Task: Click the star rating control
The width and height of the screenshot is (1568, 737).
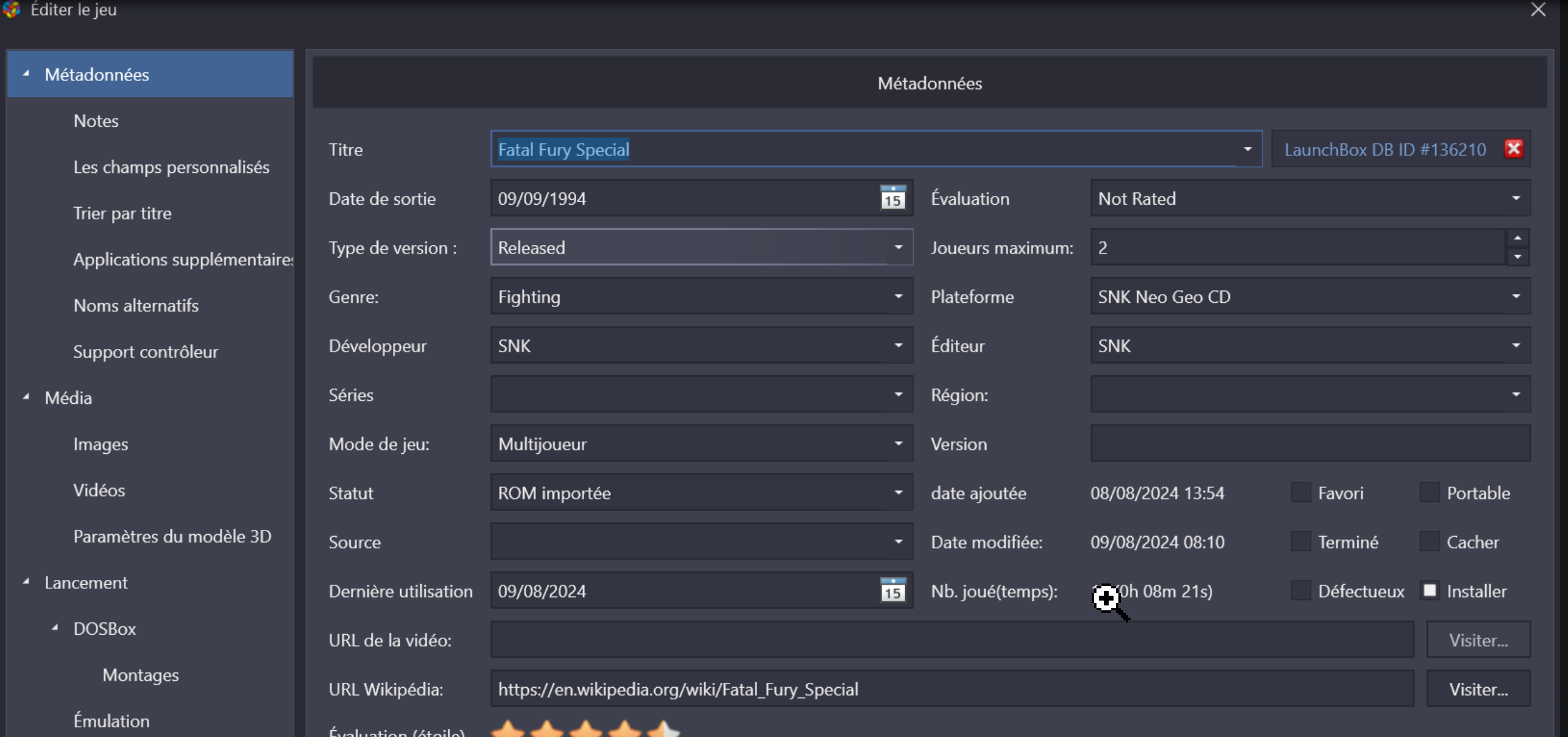Action: 585,728
